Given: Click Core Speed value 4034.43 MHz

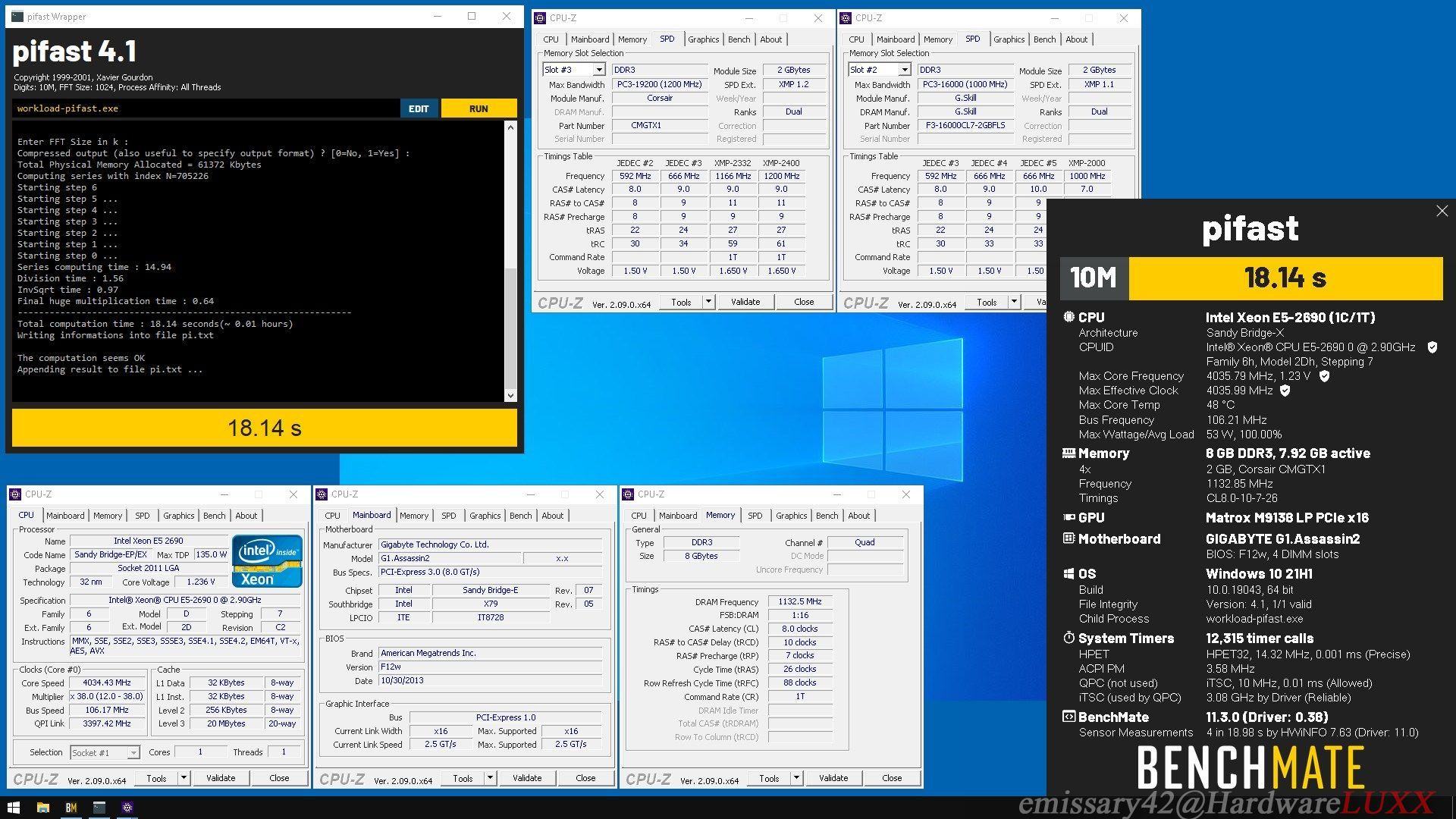Looking at the screenshot, I should (x=107, y=682).
